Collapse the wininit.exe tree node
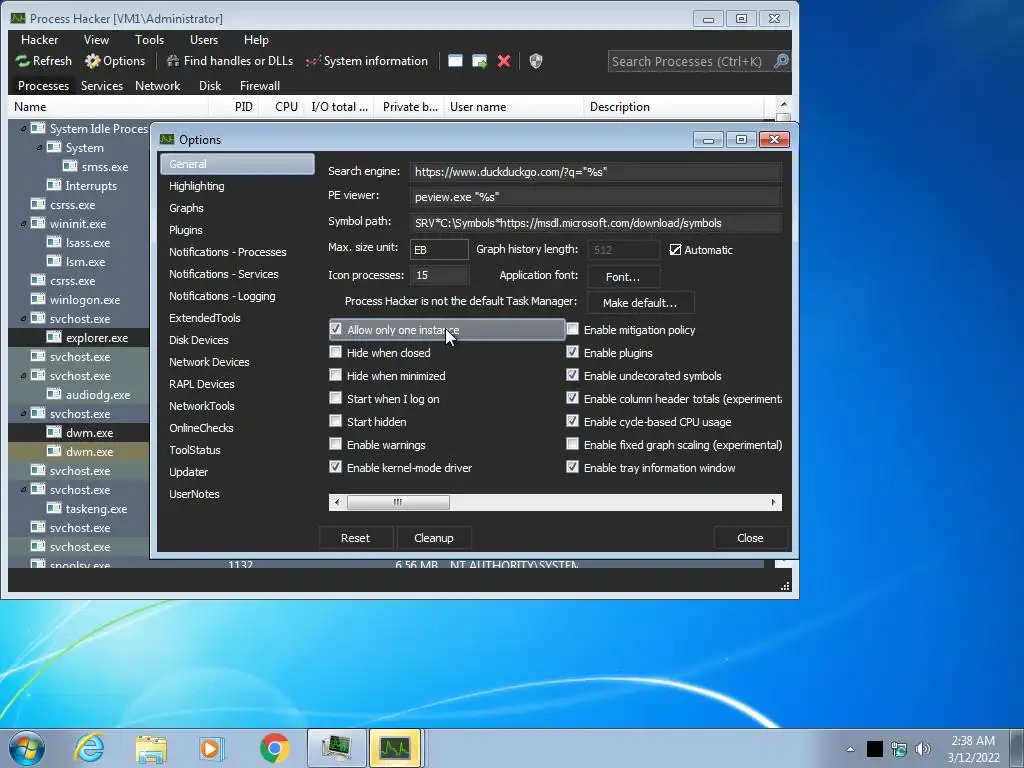This screenshot has height=768, width=1024. (24, 223)
